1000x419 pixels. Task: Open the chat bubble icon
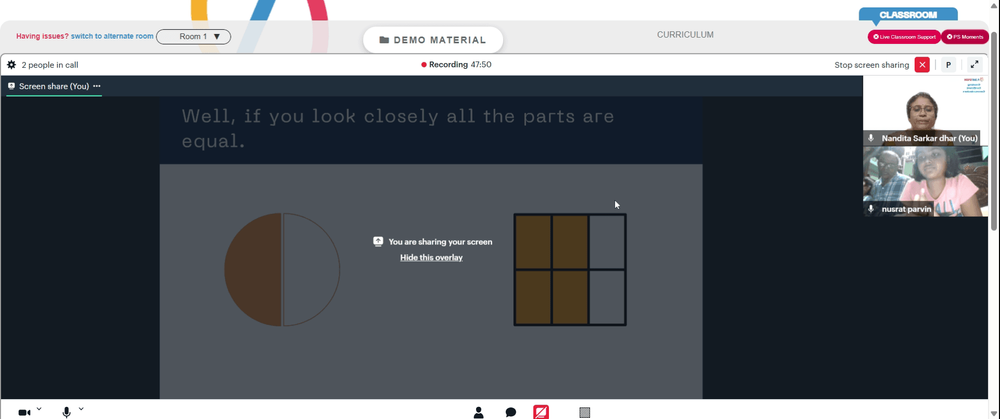coord(511,413)
